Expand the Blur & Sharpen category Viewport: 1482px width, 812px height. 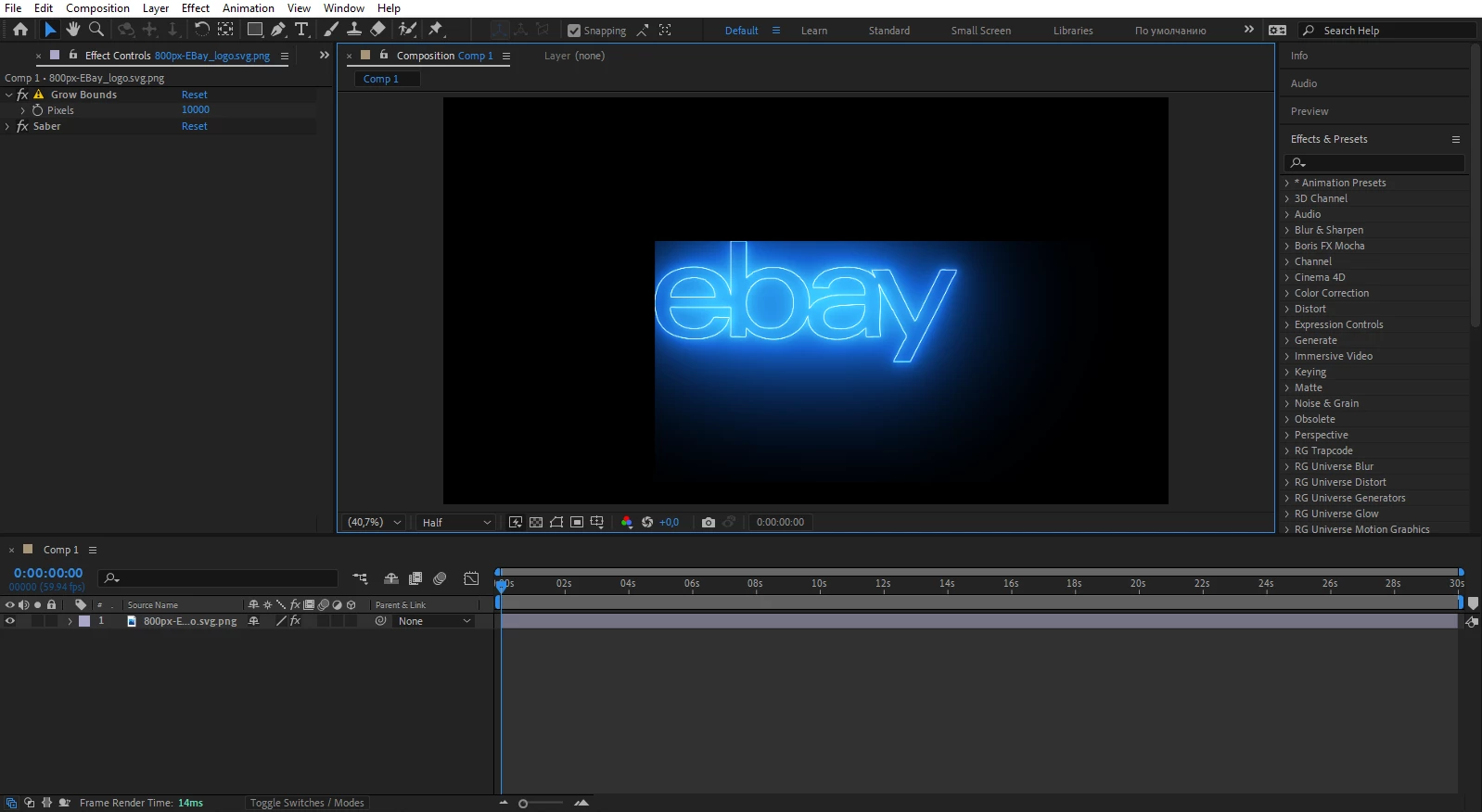pos(1287,230)
